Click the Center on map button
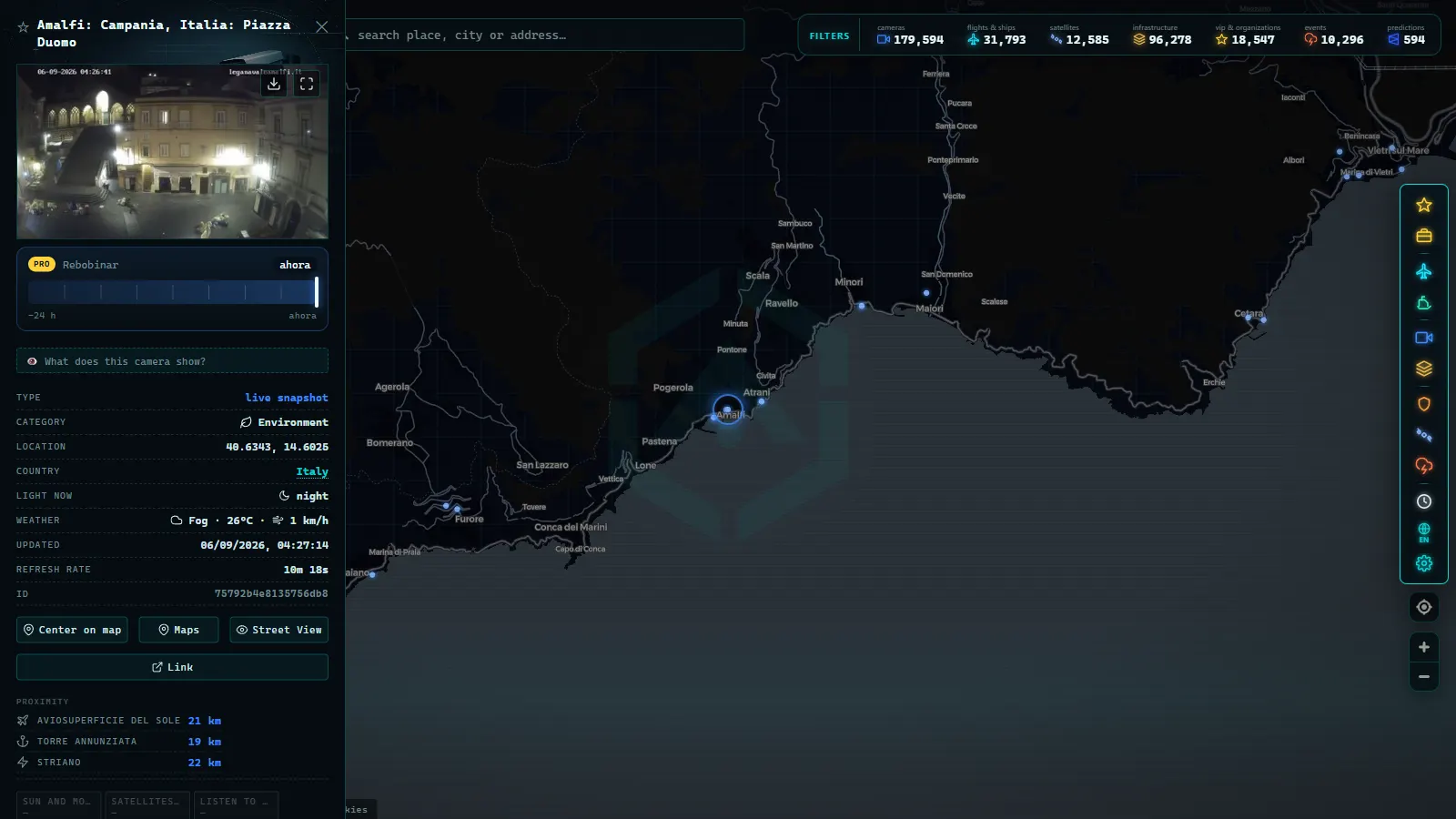The width and height of the screenshot is (1456, 819). pos(72,630)
